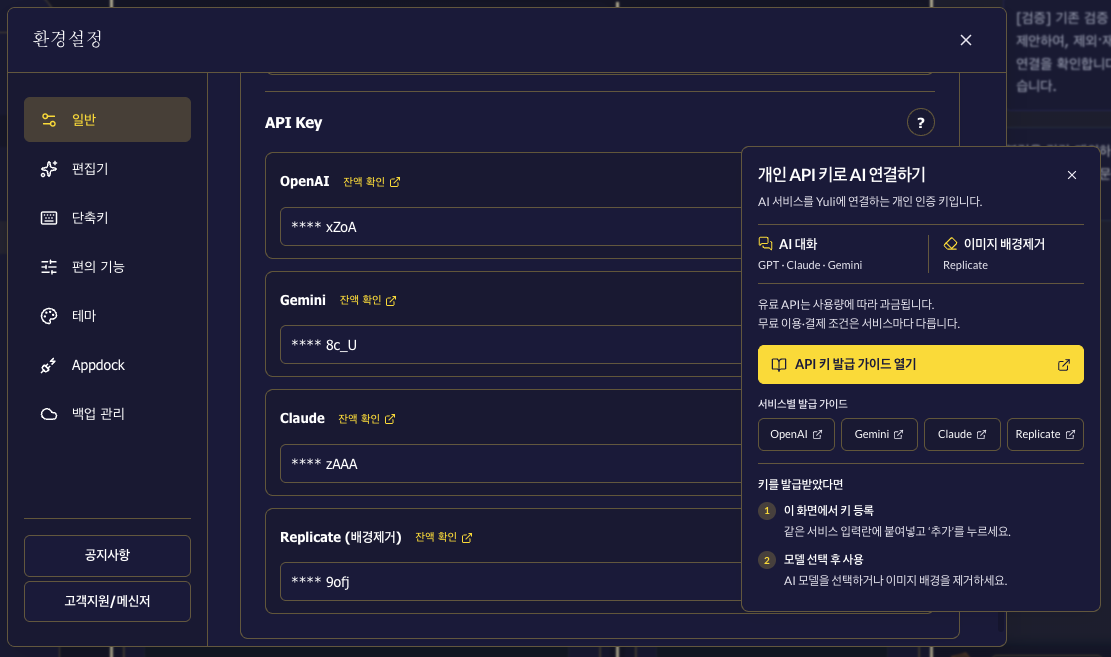Image resolution: width=1111 pixels, height=657 pixels.
Task: Click the '서비스별 발급 가이드' label
Action: point(803,404)
